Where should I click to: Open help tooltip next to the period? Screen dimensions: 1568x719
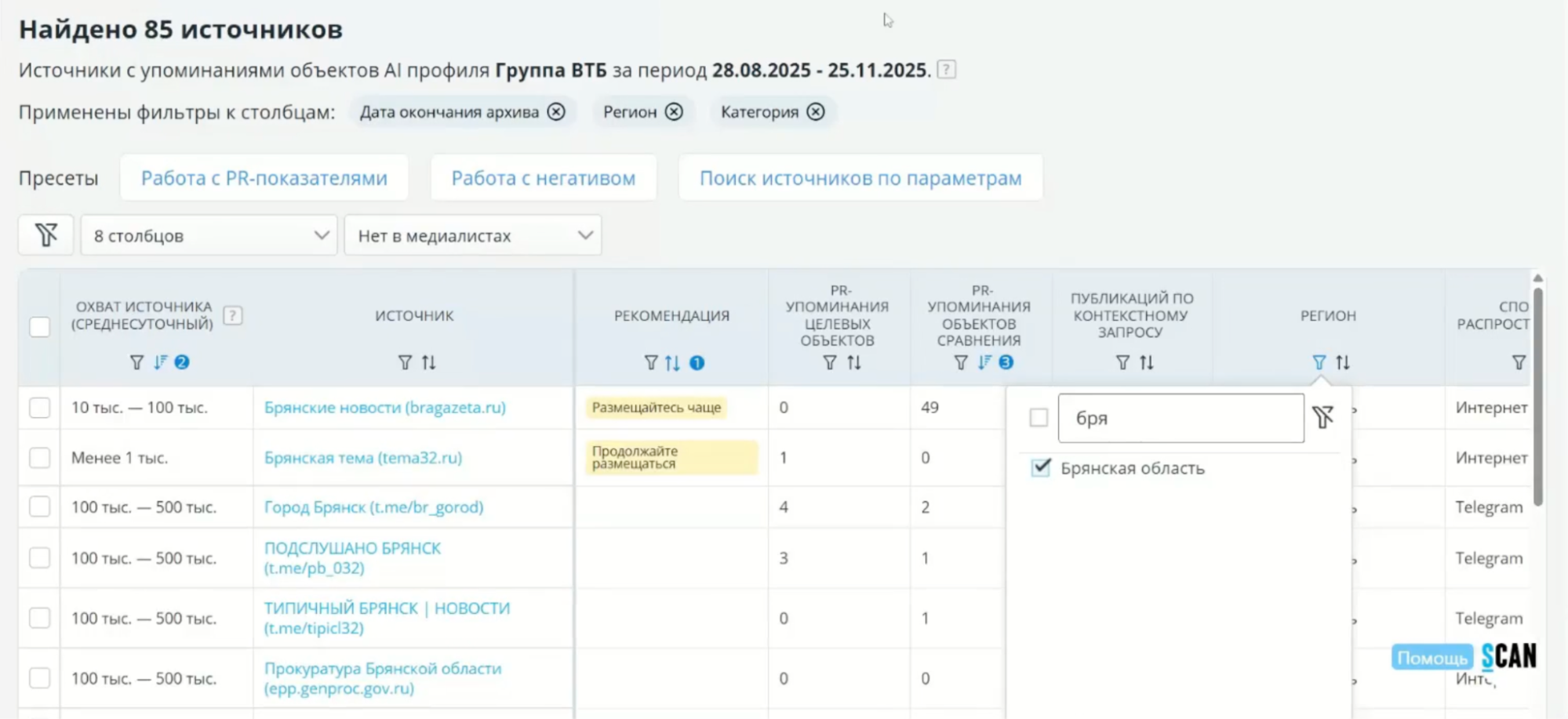947,70
